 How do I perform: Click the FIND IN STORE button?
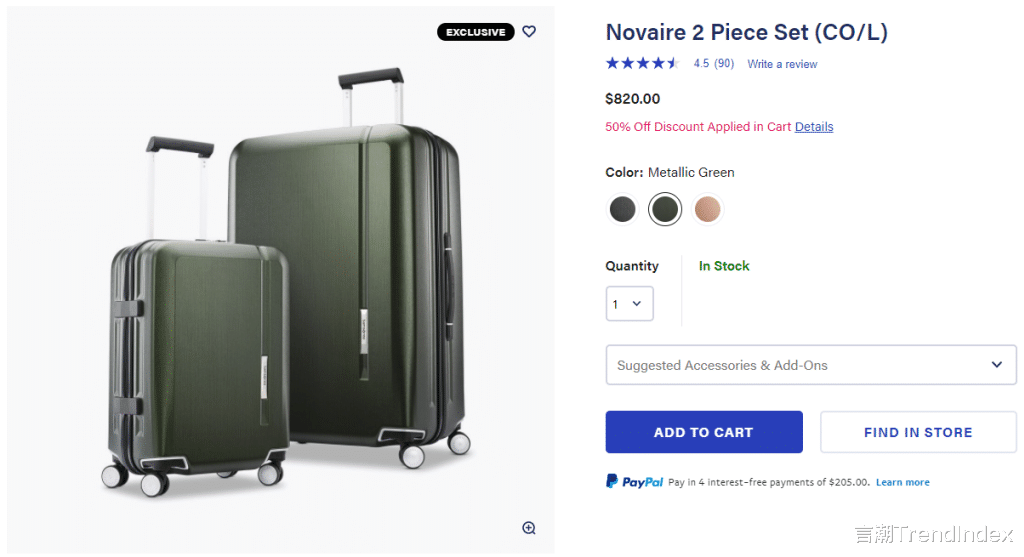point(918,432)
